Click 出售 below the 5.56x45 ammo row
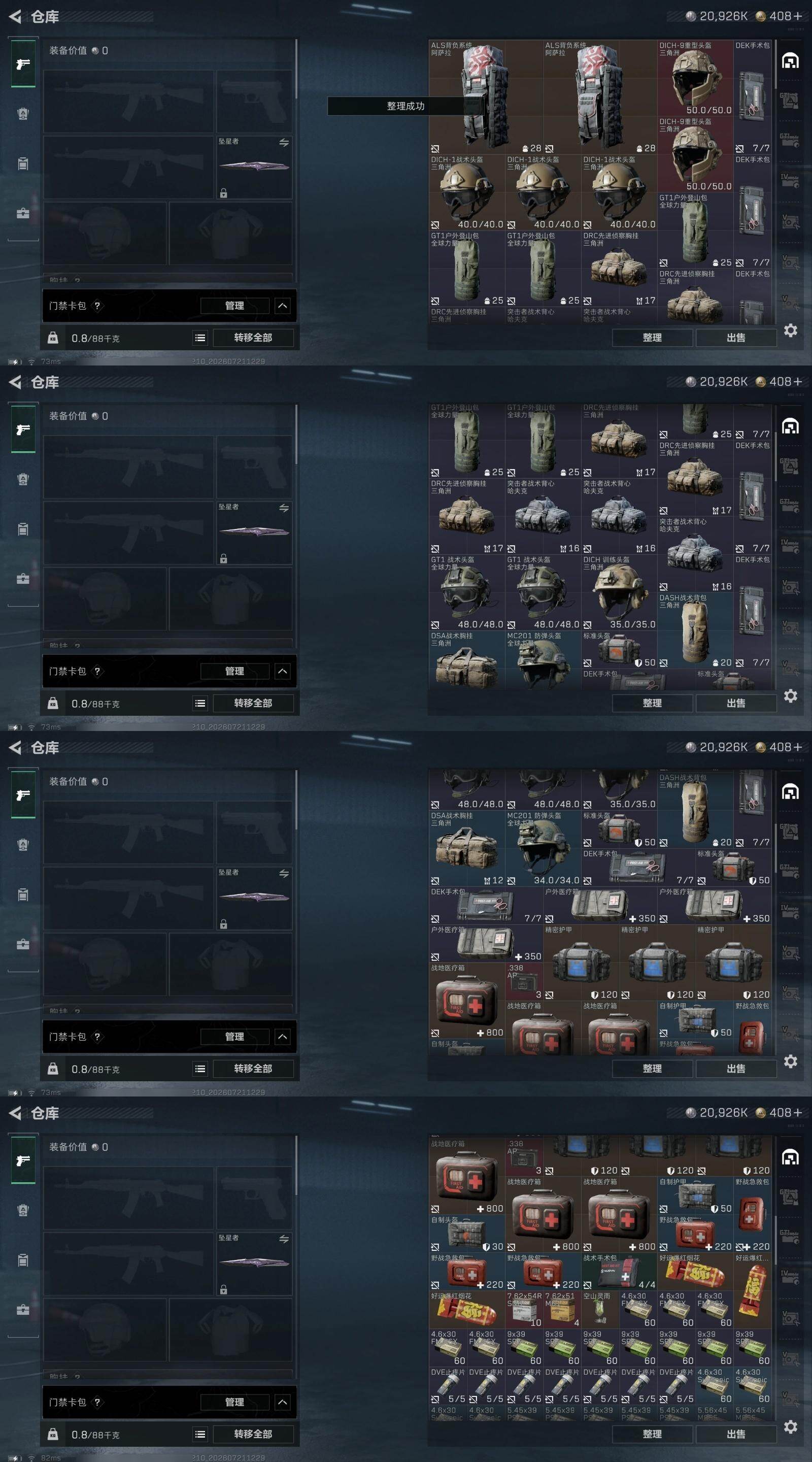The image size is (812, 1462). coord(736,1434)
